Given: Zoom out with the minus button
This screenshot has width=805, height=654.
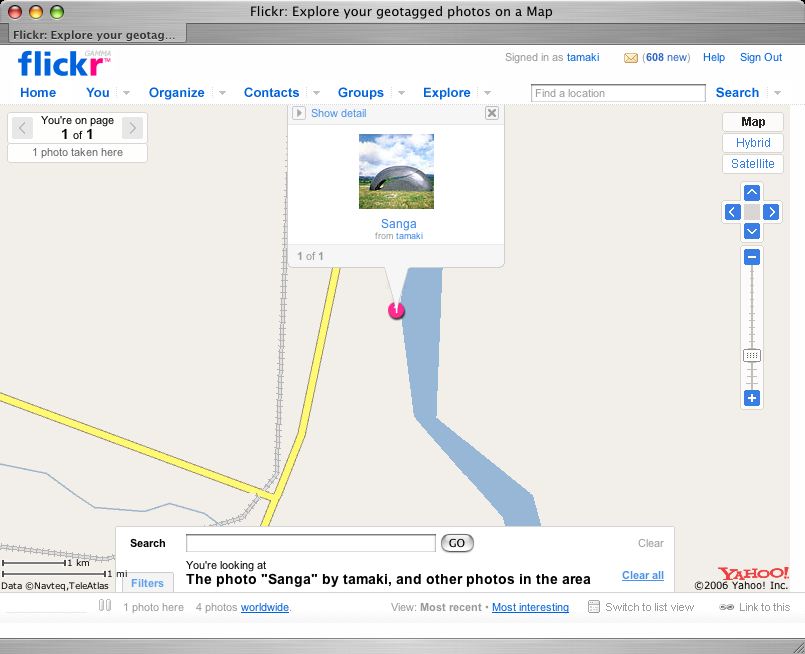Looking at the screenshot, I should (x=752, y=257).
